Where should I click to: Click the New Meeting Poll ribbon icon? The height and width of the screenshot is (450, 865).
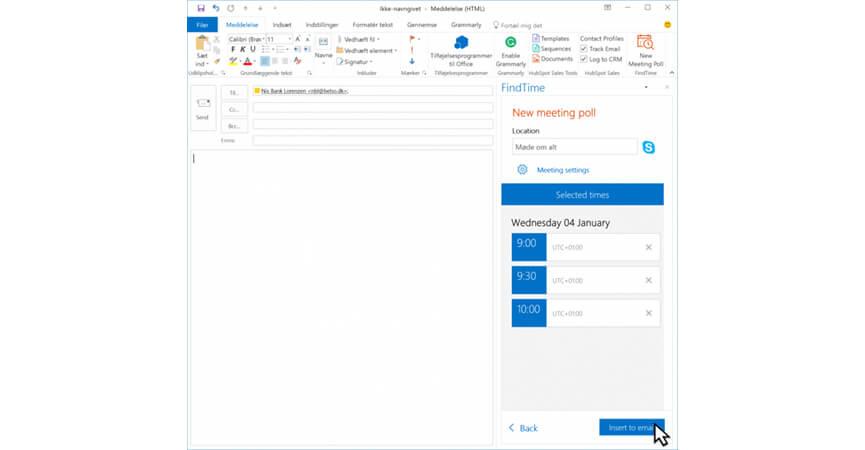(x=645, y=44)
